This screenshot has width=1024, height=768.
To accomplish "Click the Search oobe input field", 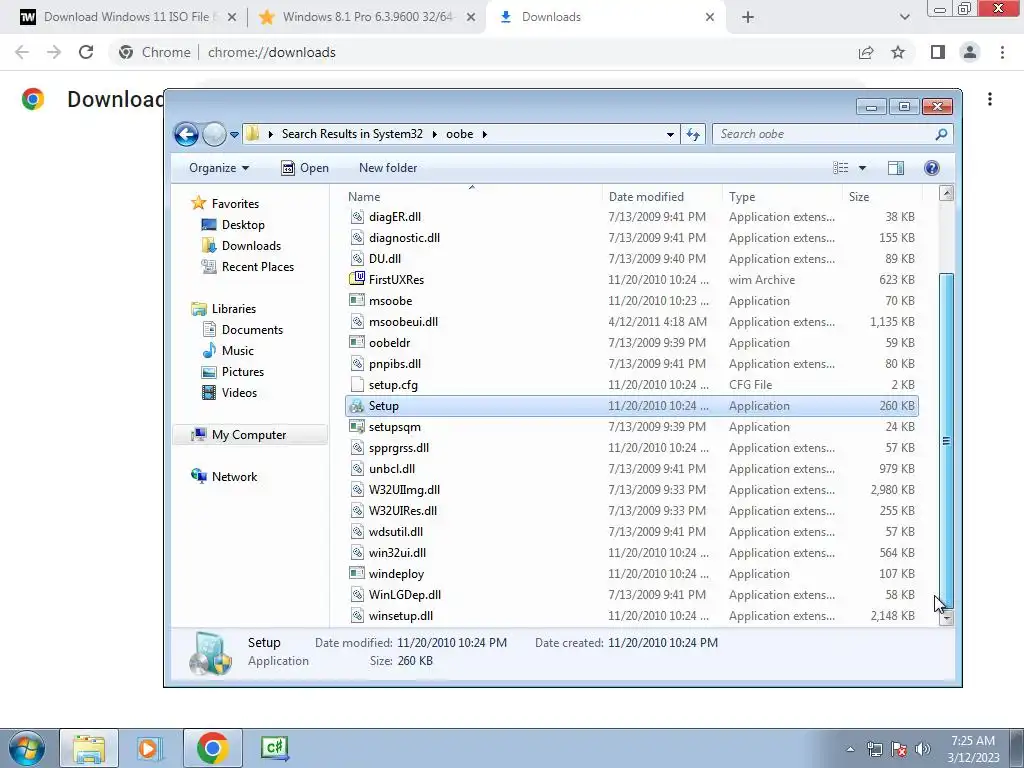I will coord(823,134).
